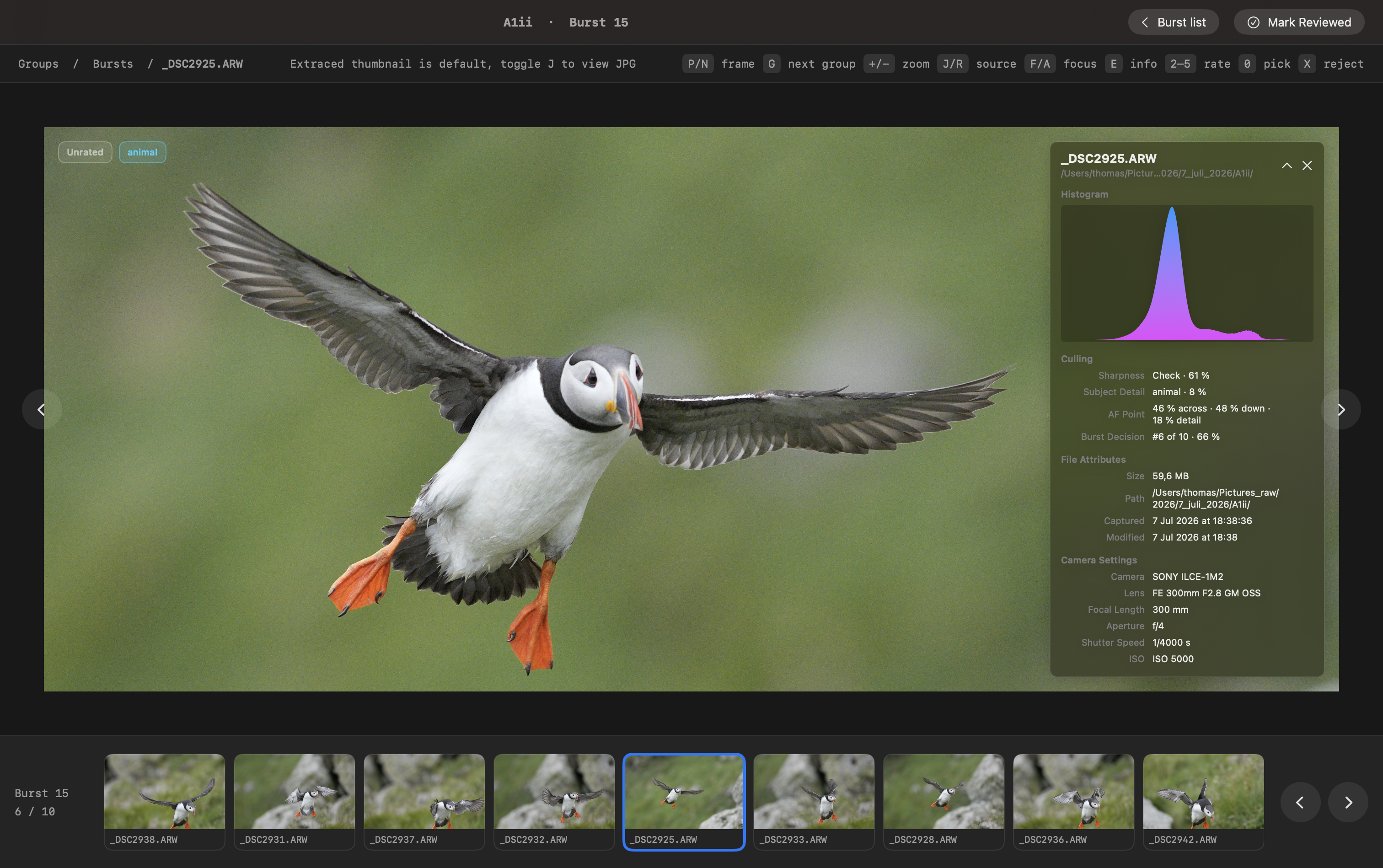Go back to the Burst list

click(1173, 22)
